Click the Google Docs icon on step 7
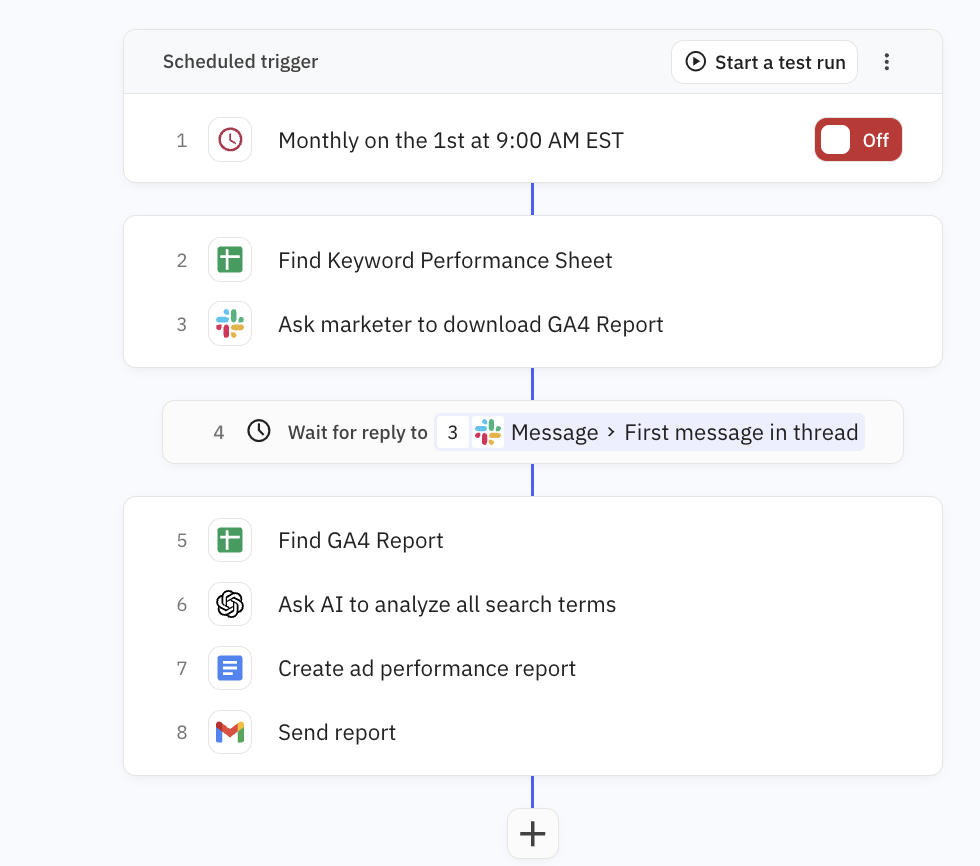The image size is (980, 866). pyautogui.click(x=230, y=668)
